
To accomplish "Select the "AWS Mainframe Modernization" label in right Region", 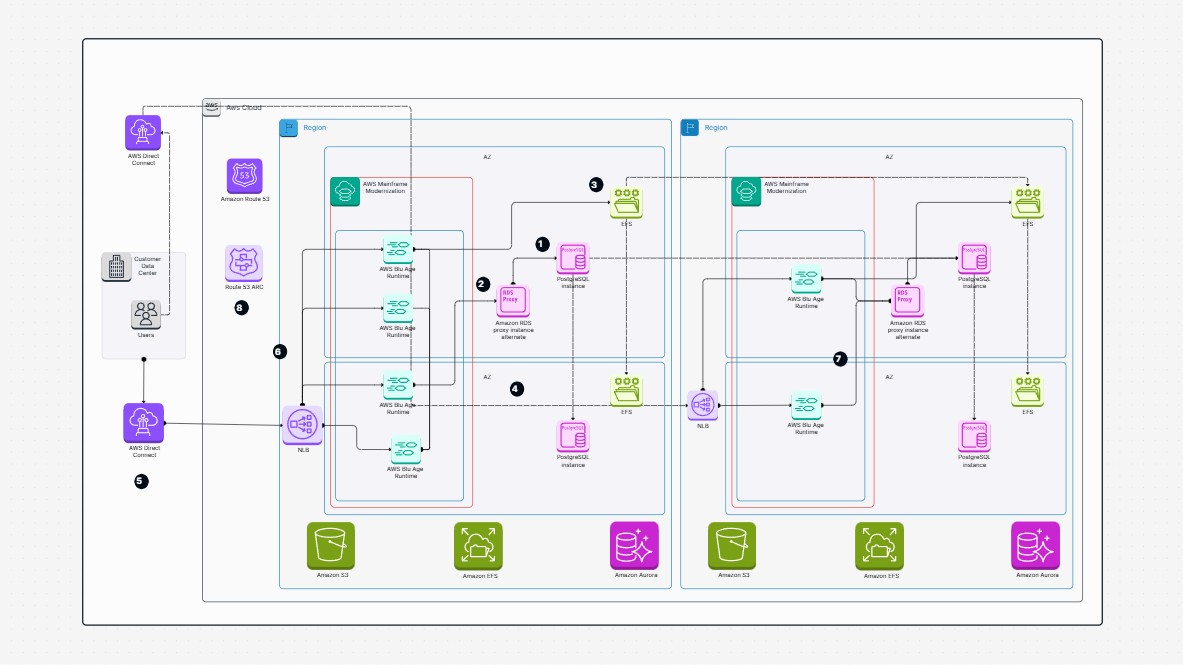I will [x=786, y=187].
